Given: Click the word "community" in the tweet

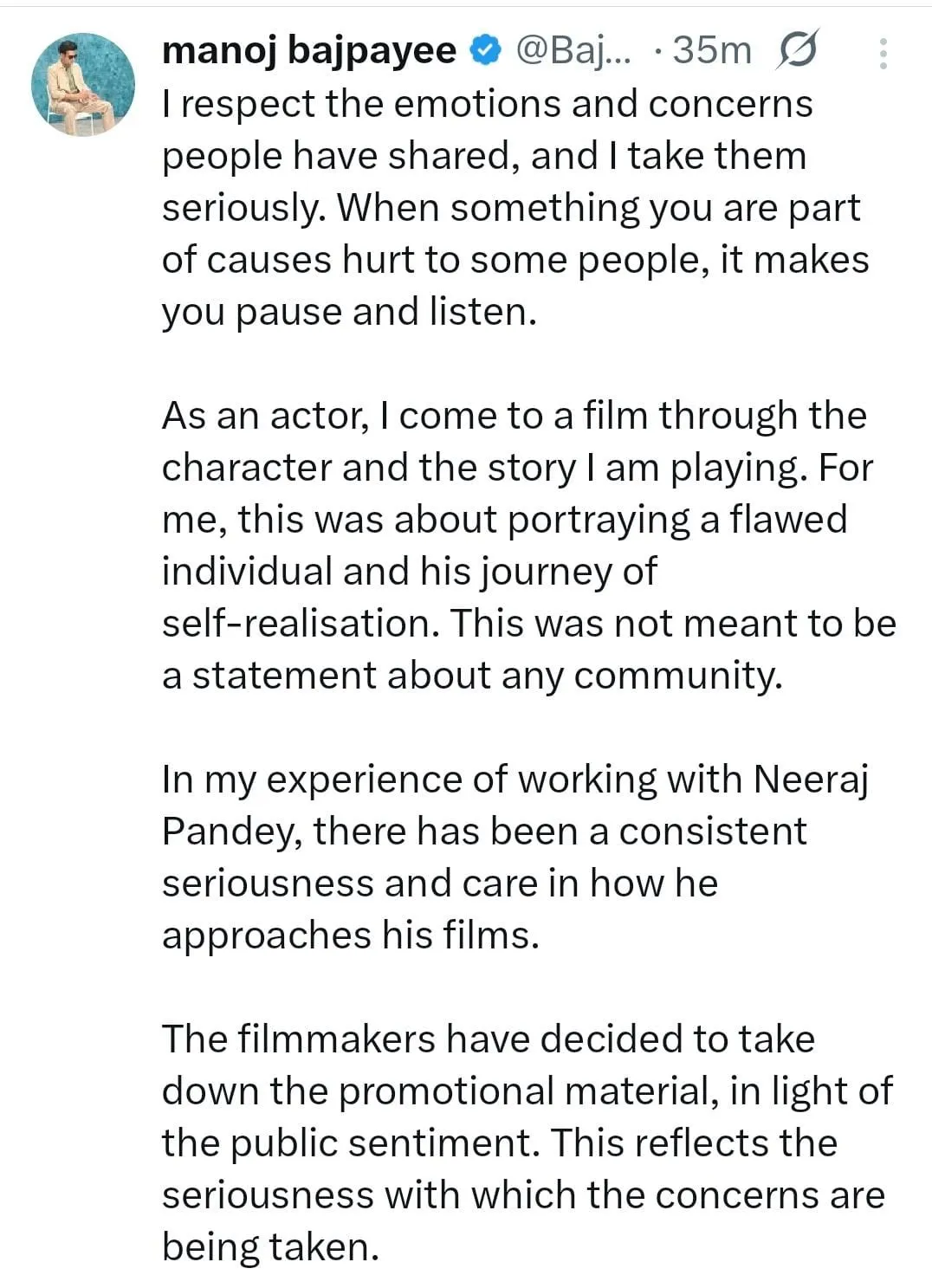Looking at the screenshot, I should click(677, 676).
